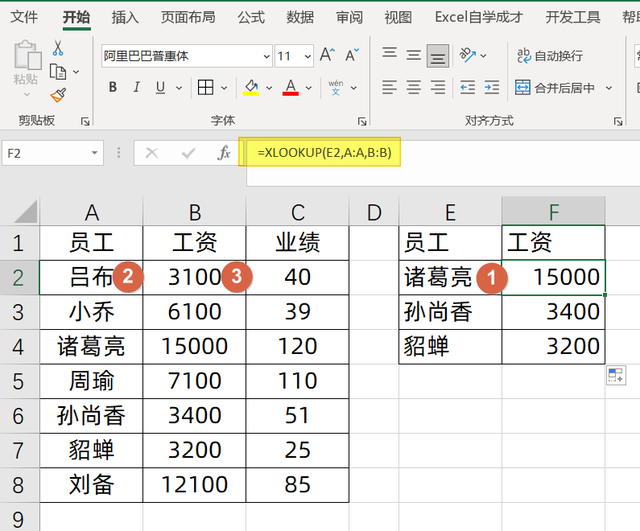Switch to the 公式 tab

pos(251,17)
